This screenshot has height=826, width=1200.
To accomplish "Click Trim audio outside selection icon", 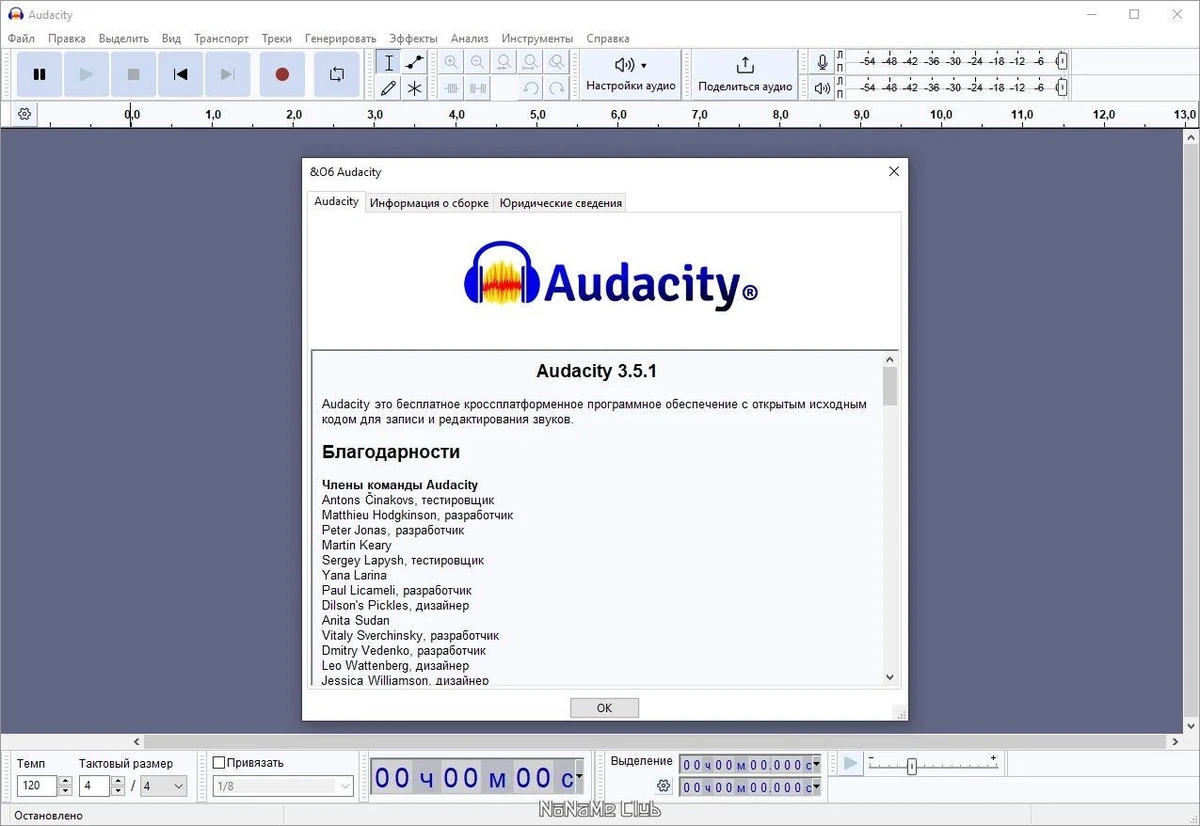I will pos(452,88).
